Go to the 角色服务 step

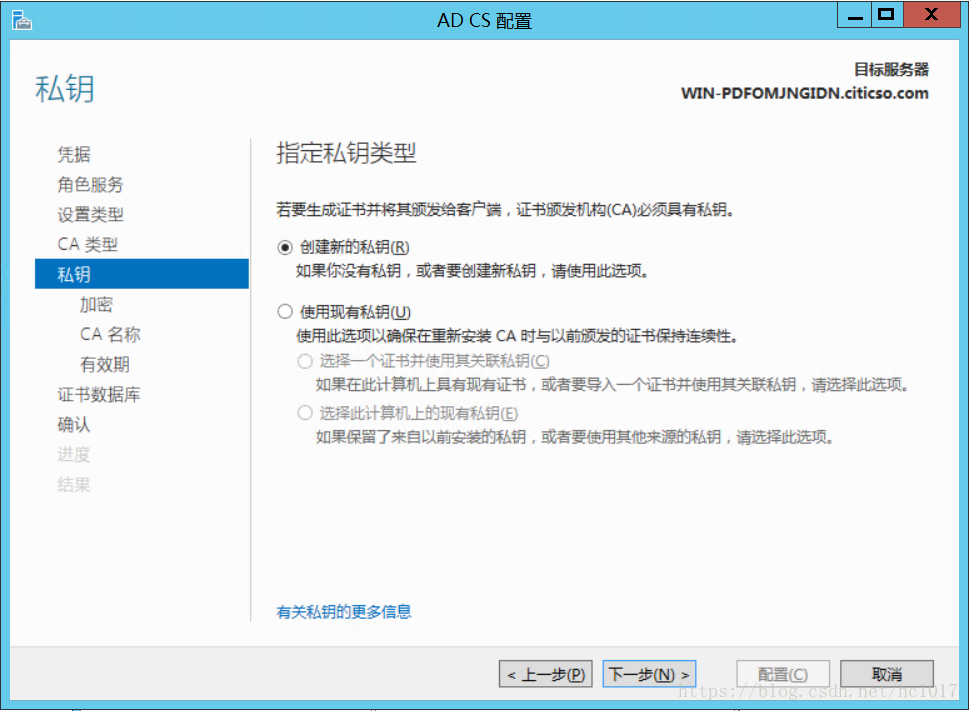[90, 185]
